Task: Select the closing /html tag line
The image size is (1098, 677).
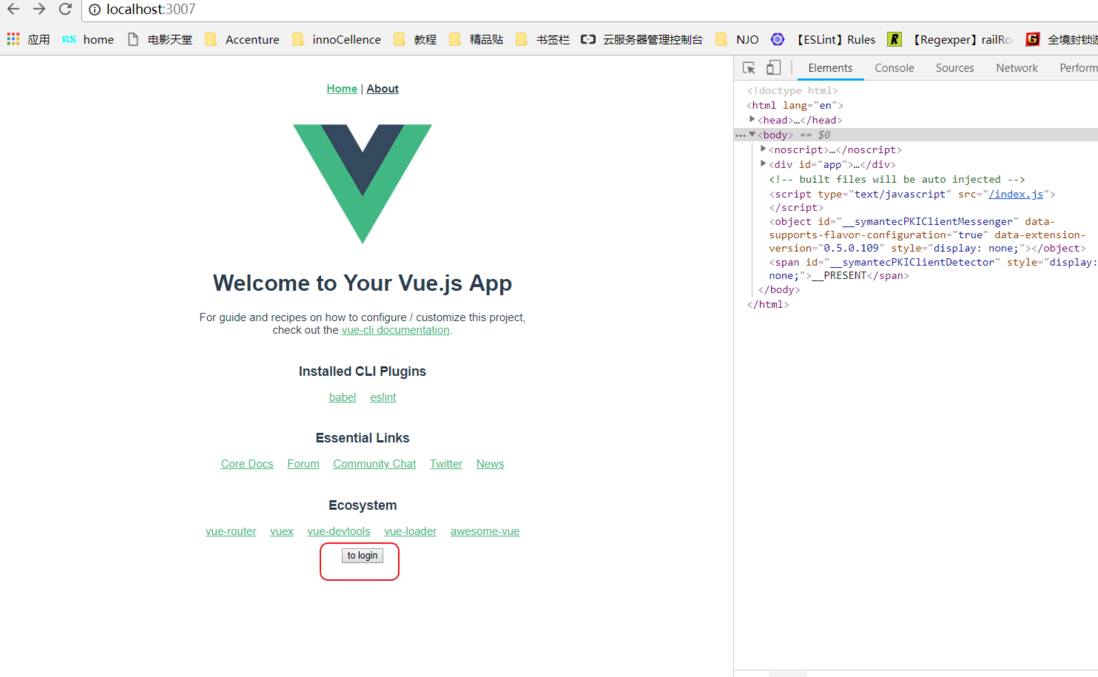Action: 767,305
